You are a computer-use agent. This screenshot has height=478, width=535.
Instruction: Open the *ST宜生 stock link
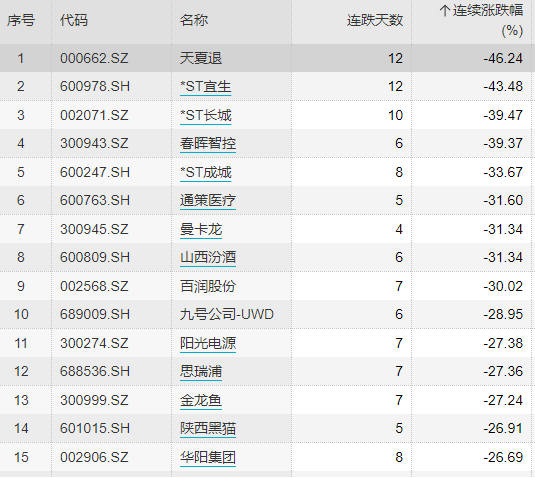point(206,87)
